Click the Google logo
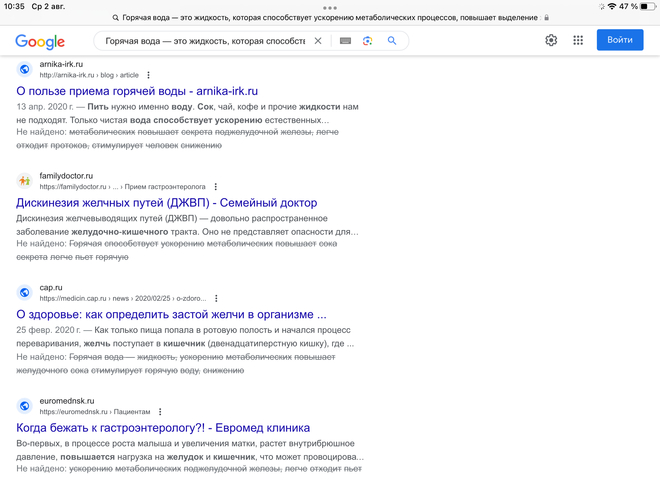 coord(40,41)
